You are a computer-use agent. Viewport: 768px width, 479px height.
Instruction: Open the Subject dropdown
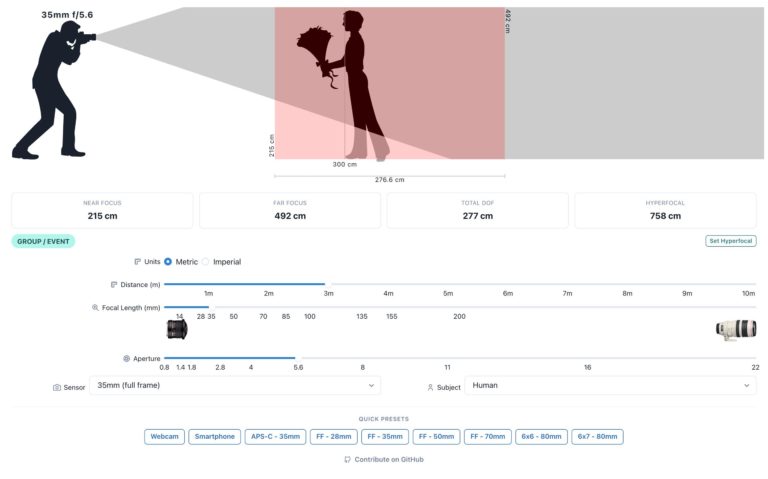610,385
